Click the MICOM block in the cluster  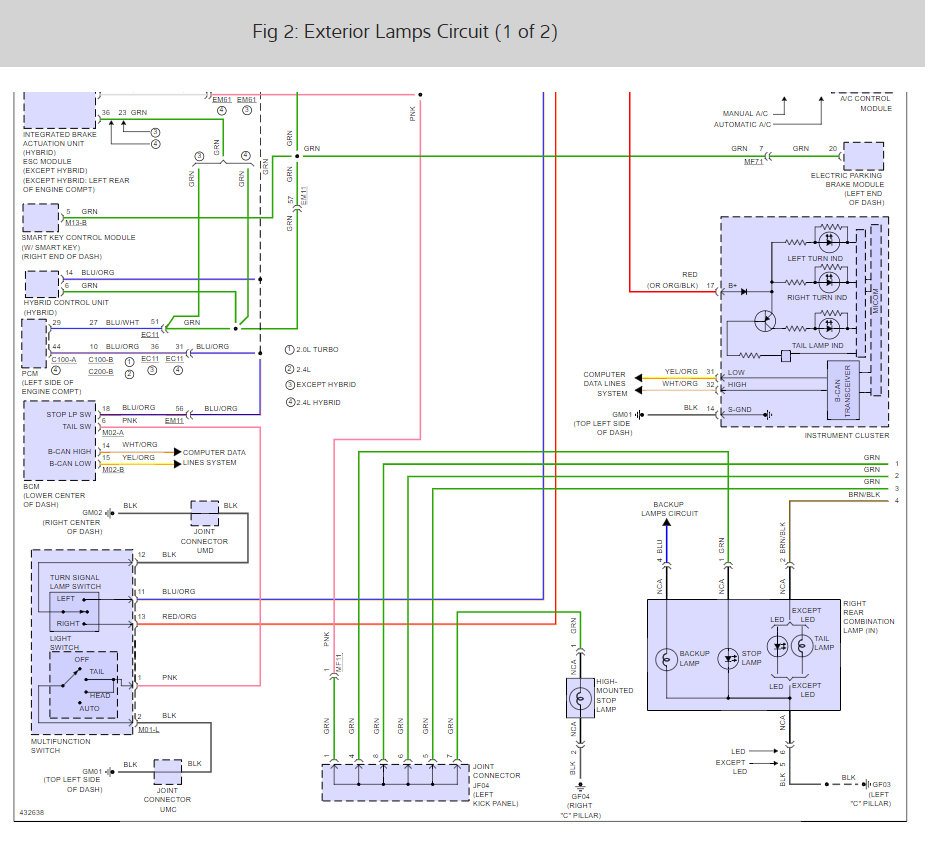pos(875,309)
